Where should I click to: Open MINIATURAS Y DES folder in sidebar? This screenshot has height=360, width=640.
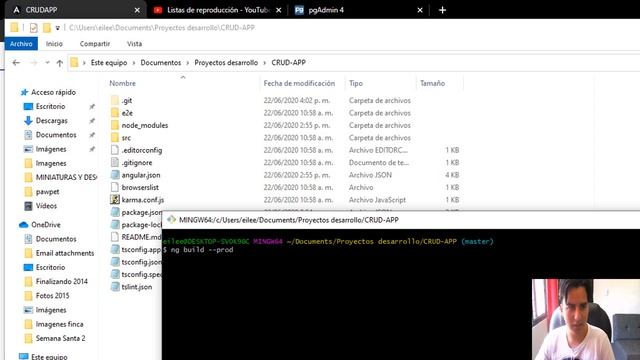tap(66, 178)
